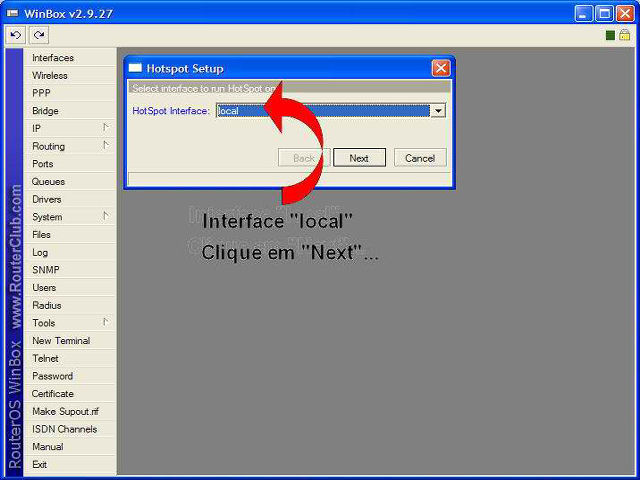Open the Certificate menu item
The image size is (640, 480).
click(70, 393)
